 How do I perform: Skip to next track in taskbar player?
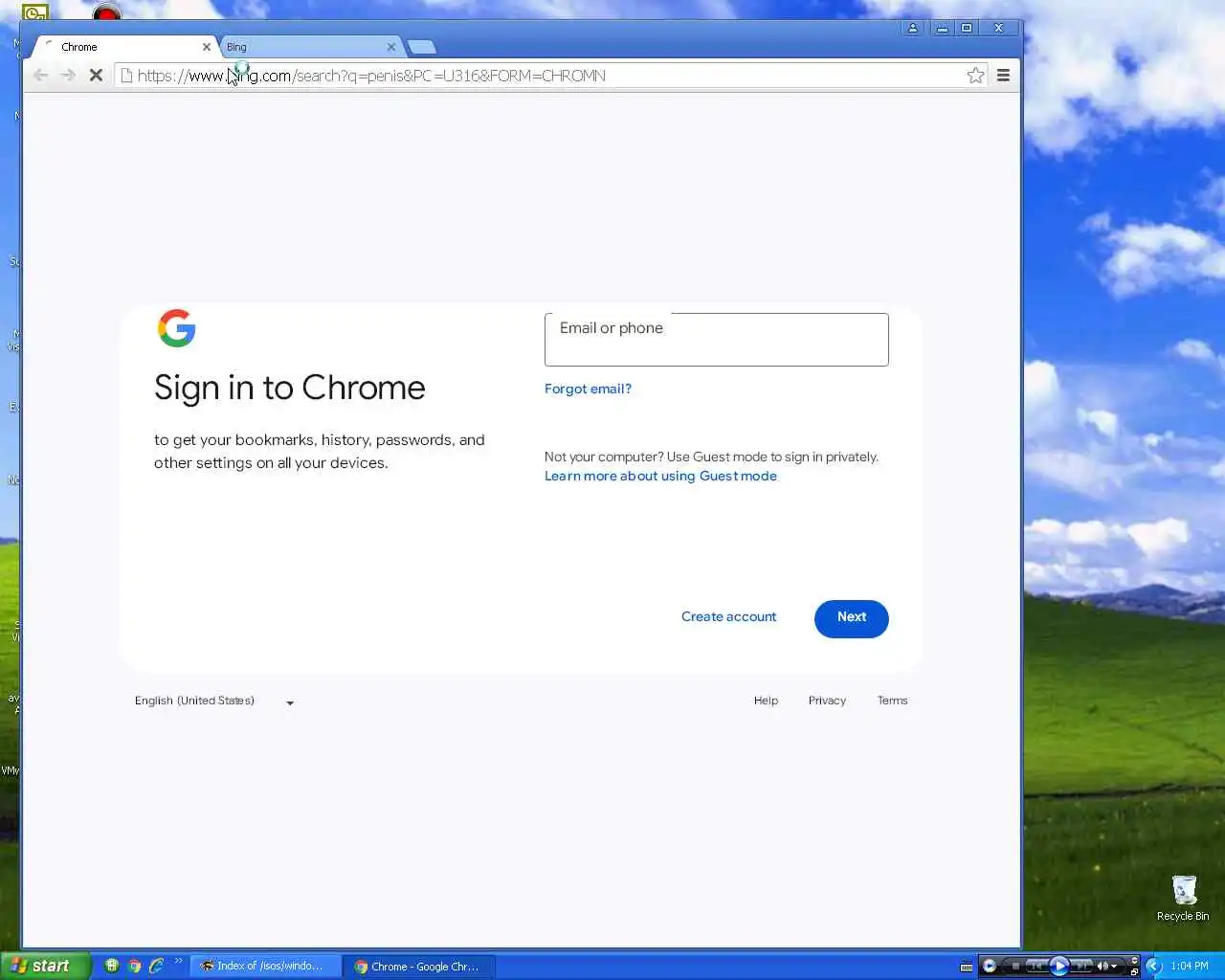(x=1080, y=967)
